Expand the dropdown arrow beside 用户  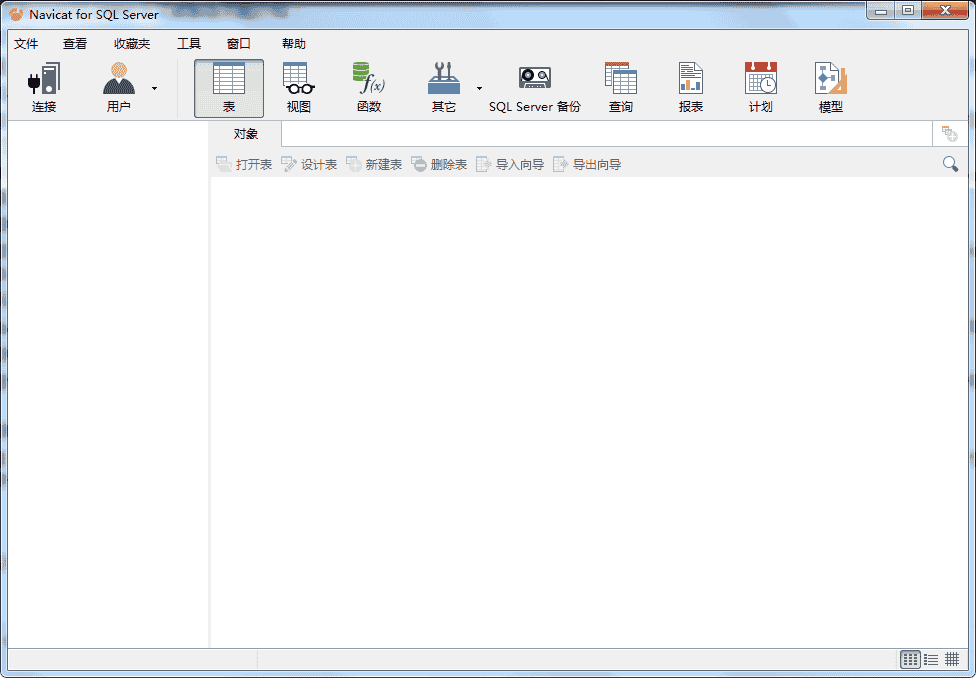154,88
